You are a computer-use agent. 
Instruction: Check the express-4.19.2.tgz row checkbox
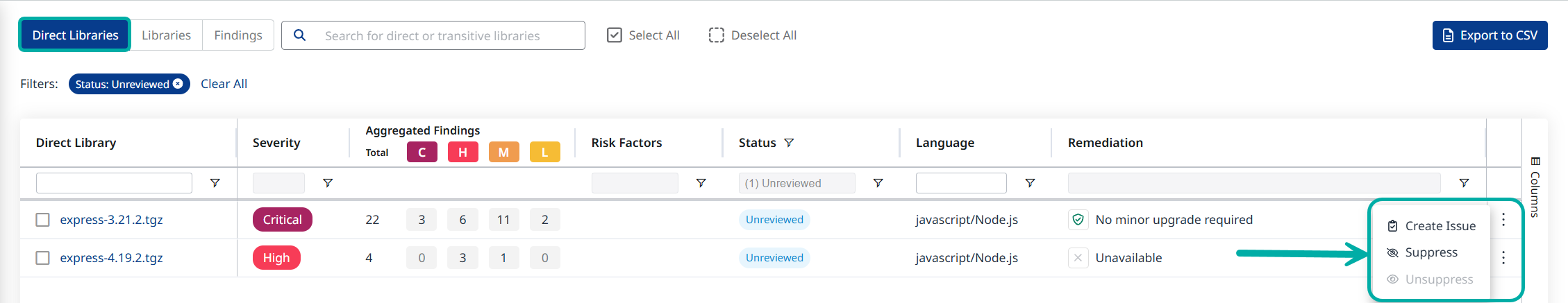(43, 258)
